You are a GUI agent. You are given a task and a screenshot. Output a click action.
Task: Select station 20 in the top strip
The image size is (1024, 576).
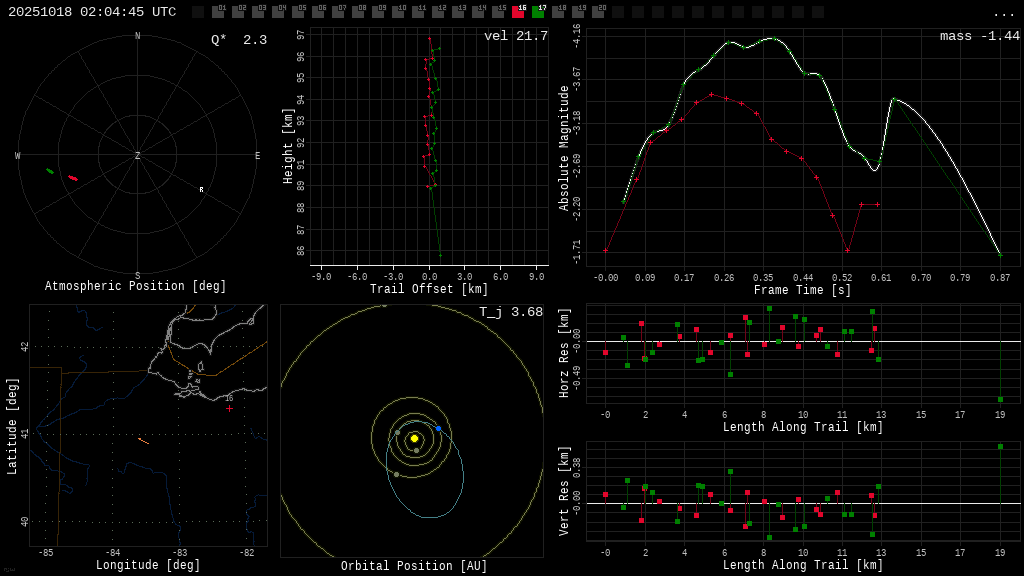pos(598,12)
